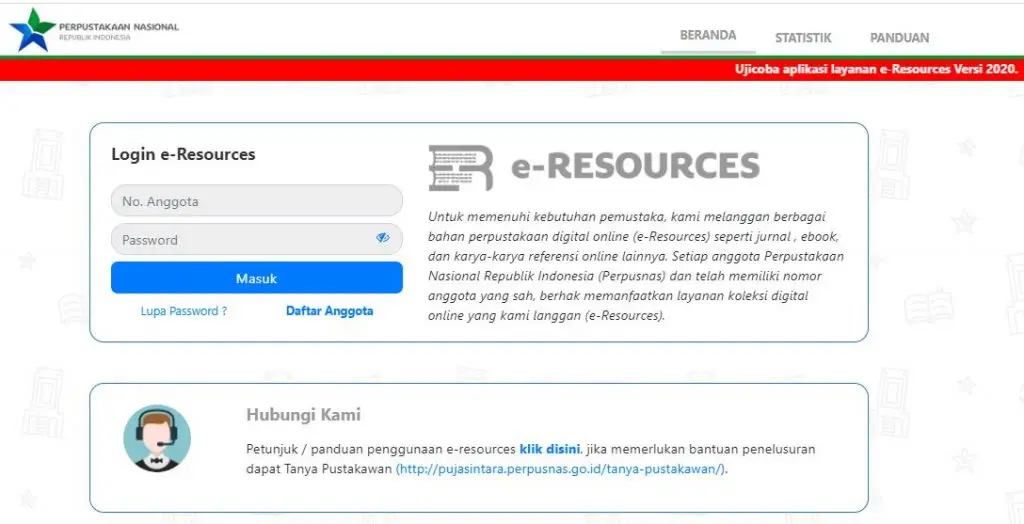Follow the klik disini guide link
Image resolution: width=1024 pixels, height=524 pixels.
tap(549, 449)
